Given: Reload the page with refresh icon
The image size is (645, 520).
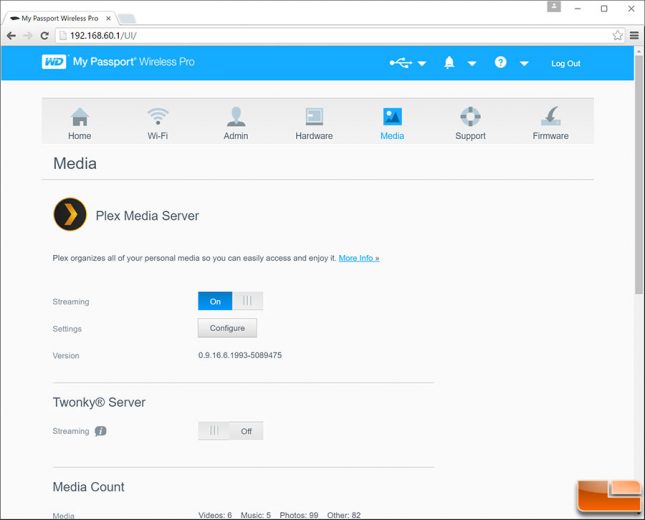Looking at the screenshot, I should tap(44, 36).
